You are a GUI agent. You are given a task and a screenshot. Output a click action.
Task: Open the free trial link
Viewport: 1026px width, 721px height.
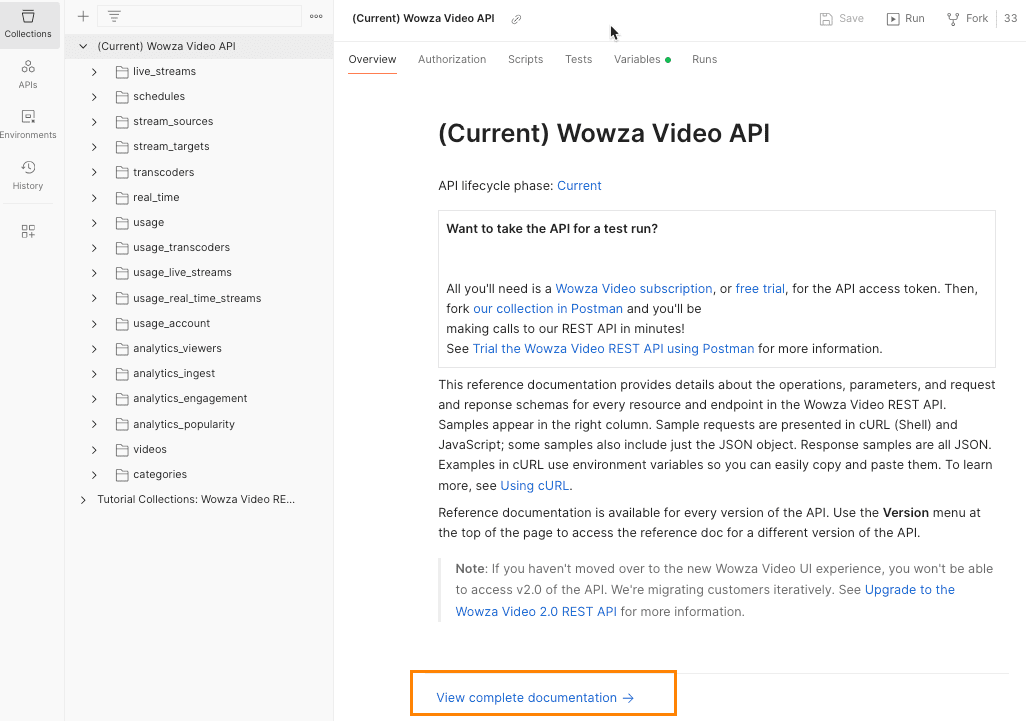coord(760,288)
